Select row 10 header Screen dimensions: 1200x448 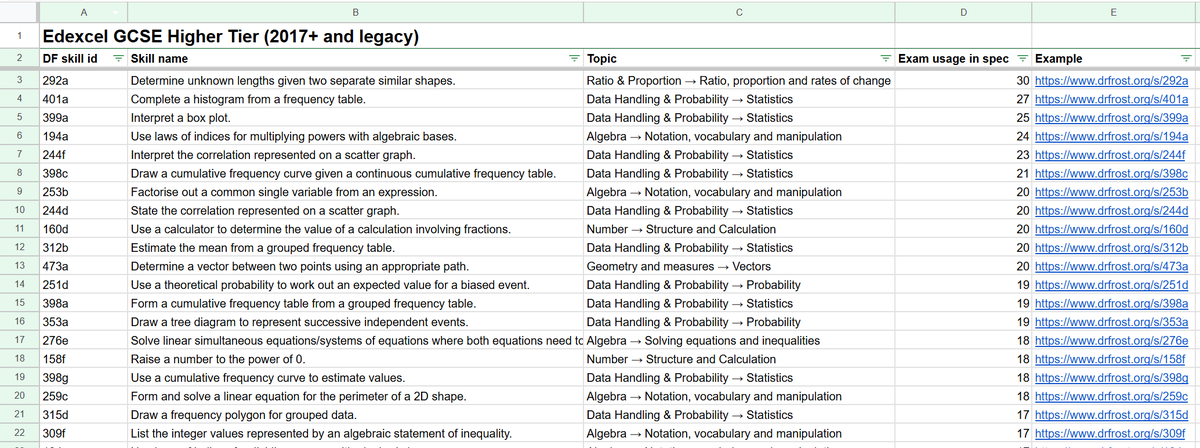(x=19, y=211)
